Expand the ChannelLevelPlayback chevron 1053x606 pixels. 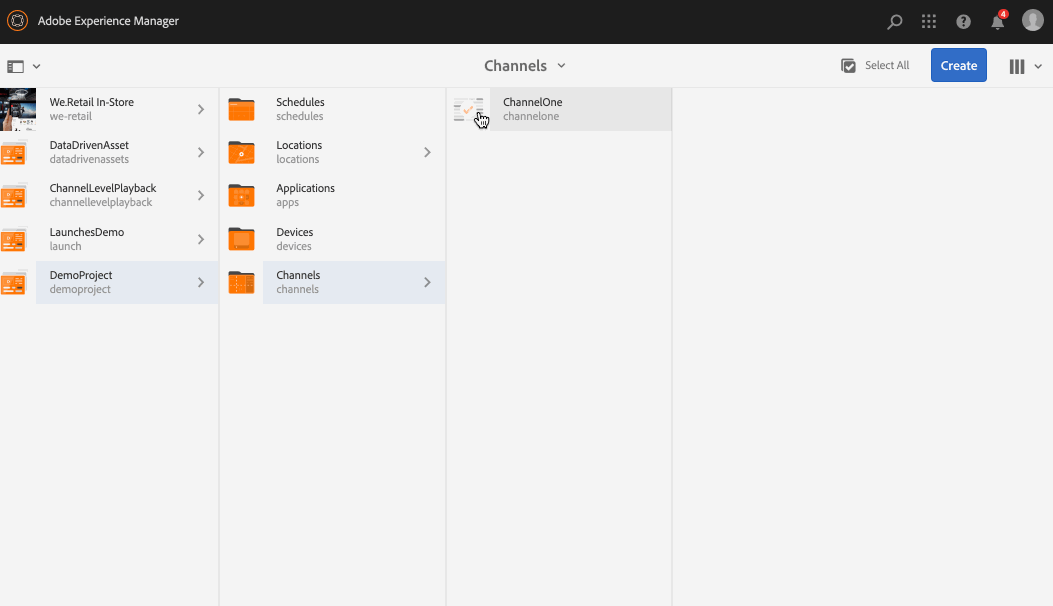pos(200,196)
